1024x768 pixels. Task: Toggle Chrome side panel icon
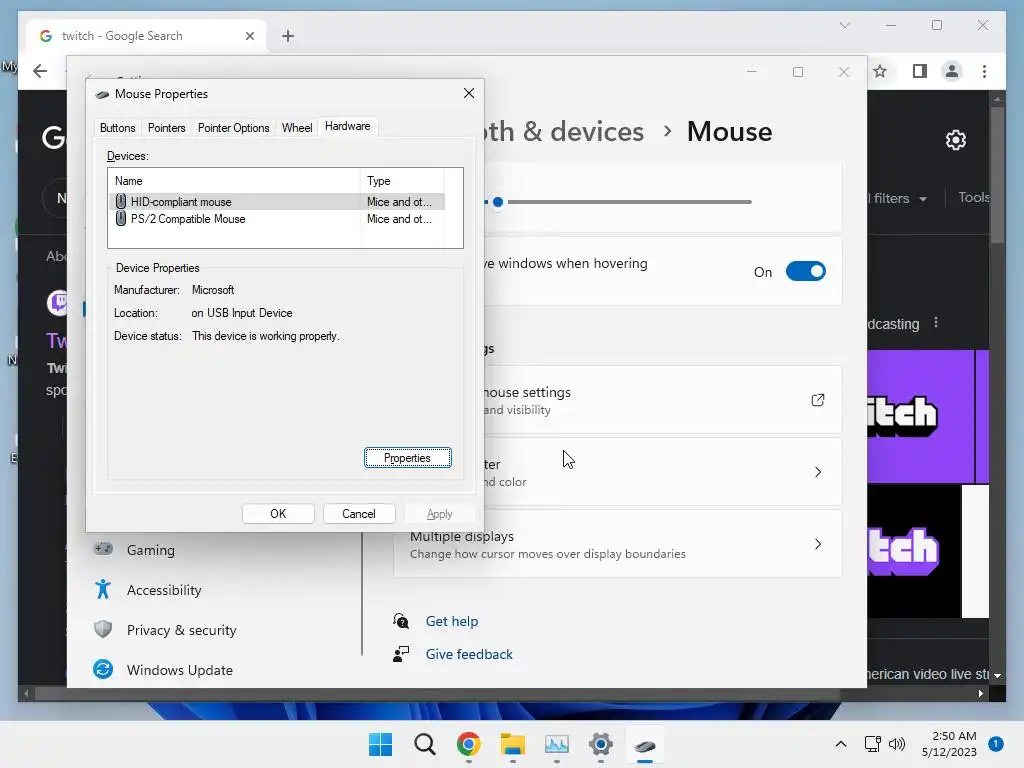[x=920, y=71]
